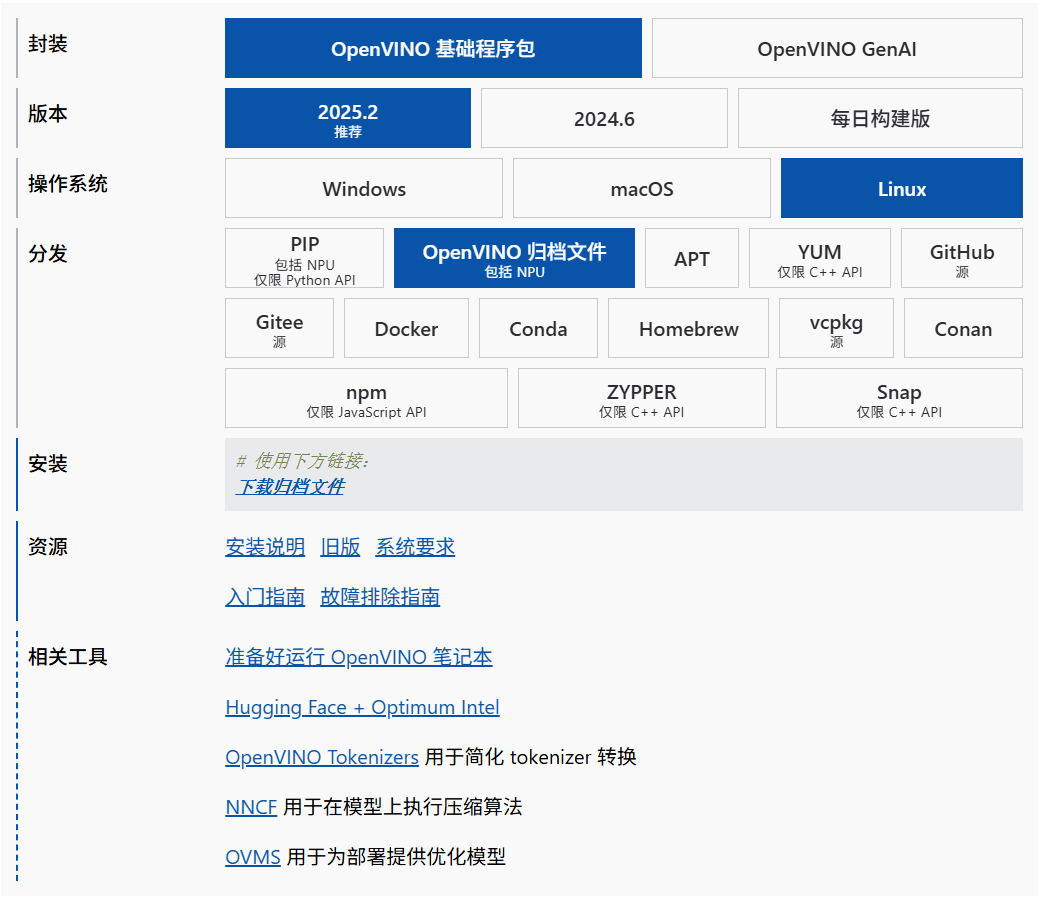Viewport: 1044px width, 913px height.
Task: Select GitHub source distribution
Action: [962, 258]
